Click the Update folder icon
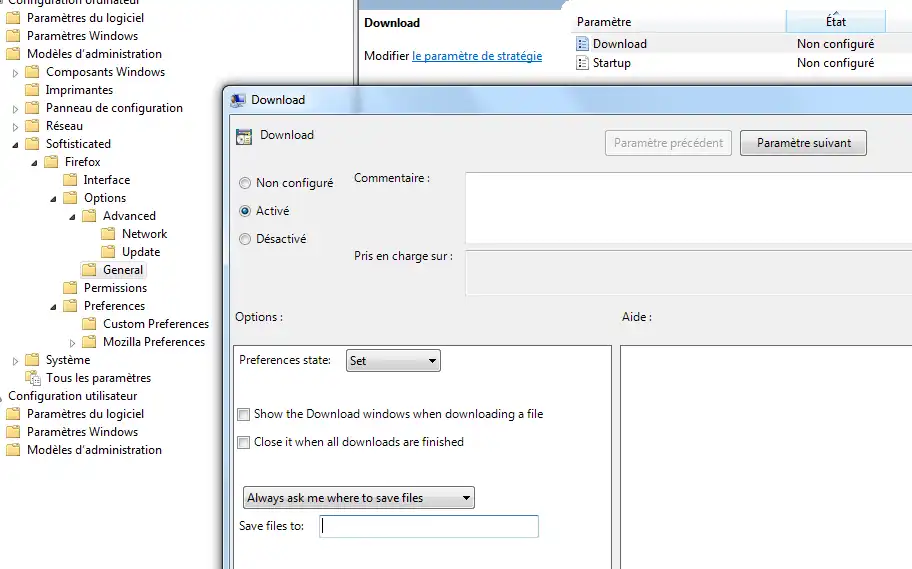912x569 pixels. [x=108, y=252]
